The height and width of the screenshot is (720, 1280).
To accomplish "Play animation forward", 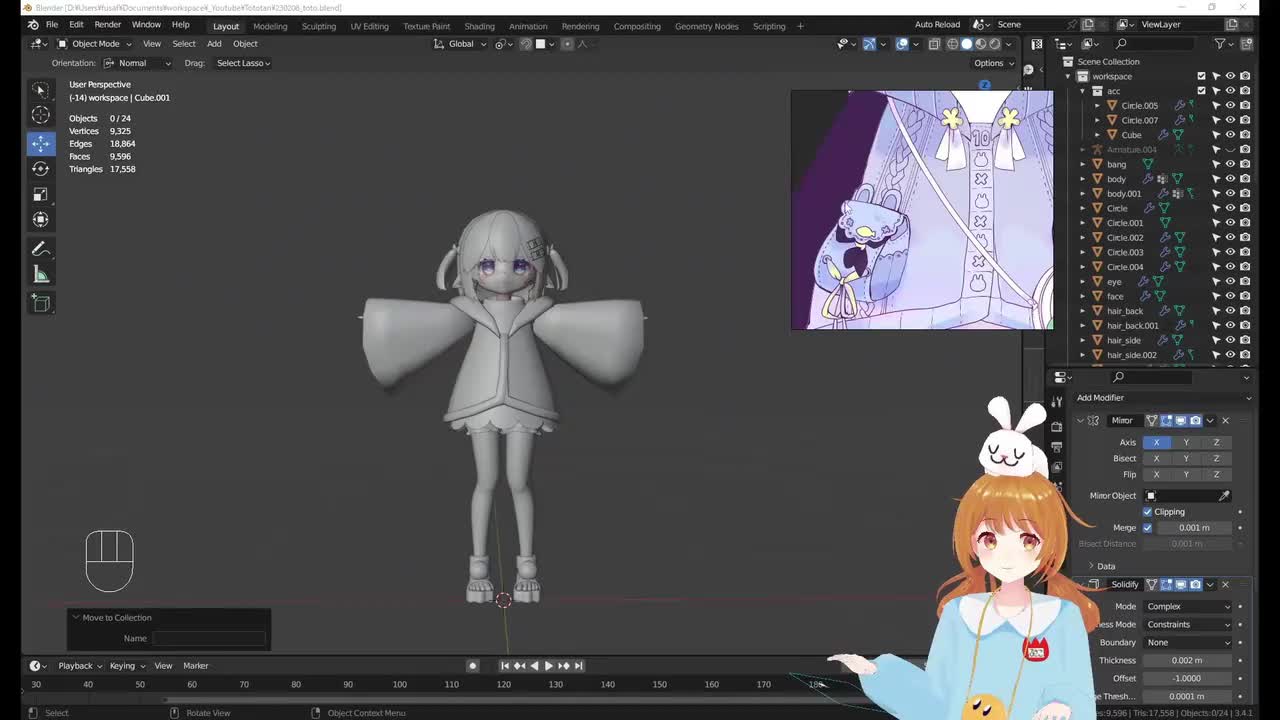I will coord(548,666).
